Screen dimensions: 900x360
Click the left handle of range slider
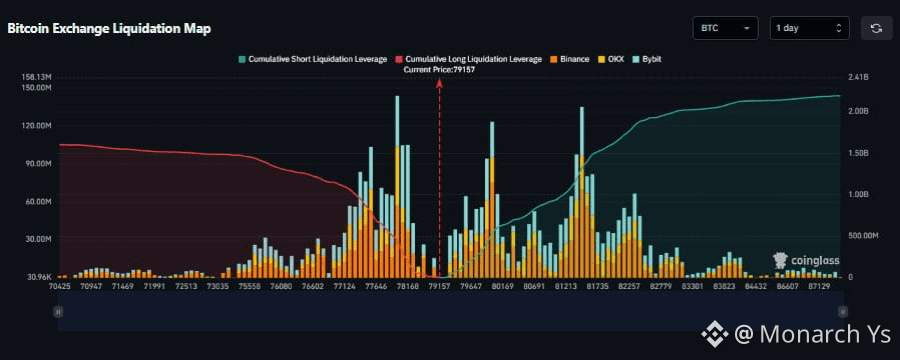pos(57,311)
